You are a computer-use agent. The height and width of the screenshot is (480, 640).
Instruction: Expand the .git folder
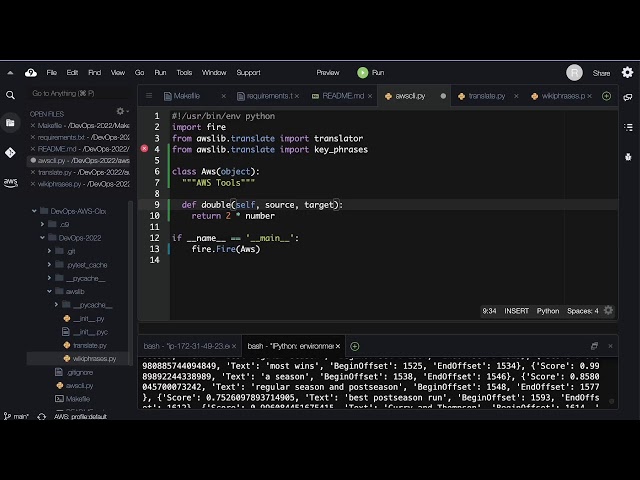49,251
